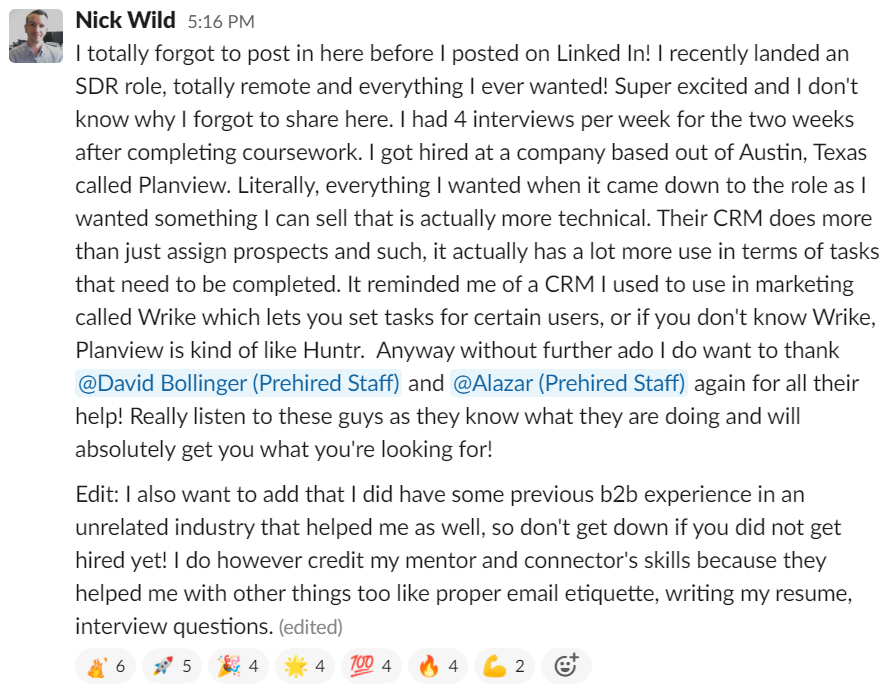
Task: Click the gray (edited) label
Action: [x=310, y=628]
